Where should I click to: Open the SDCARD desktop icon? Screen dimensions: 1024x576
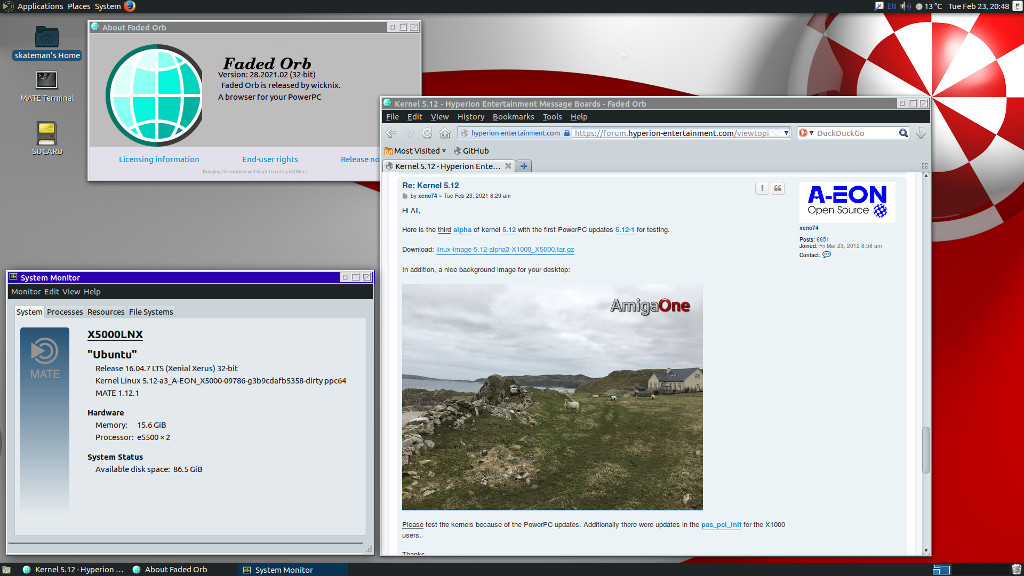[x=46, y=138]
